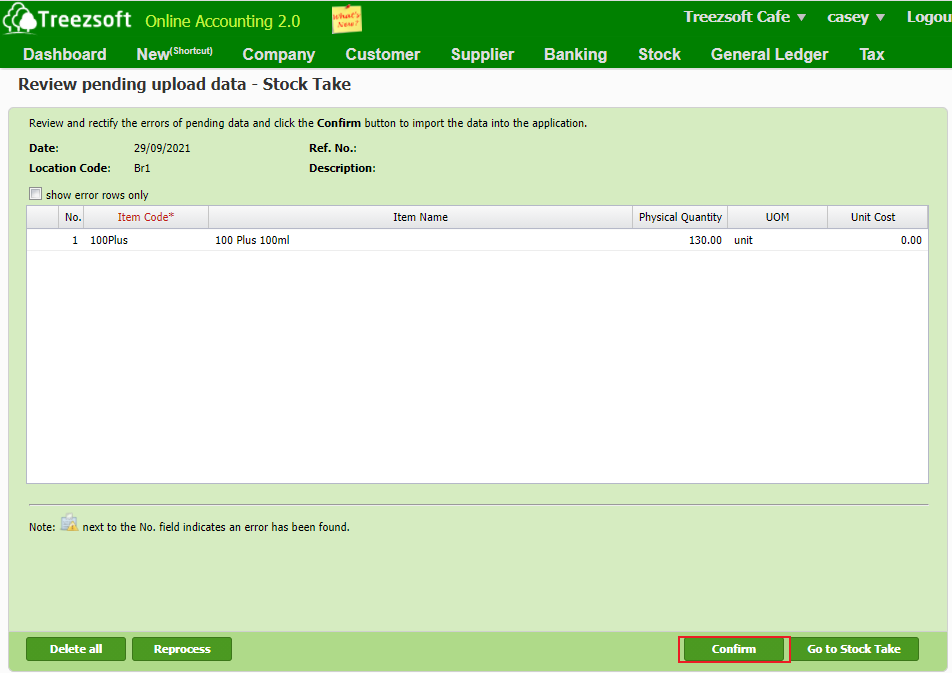Open the What's New sticky note icon
Screen dimensions: 952x673
346,20
